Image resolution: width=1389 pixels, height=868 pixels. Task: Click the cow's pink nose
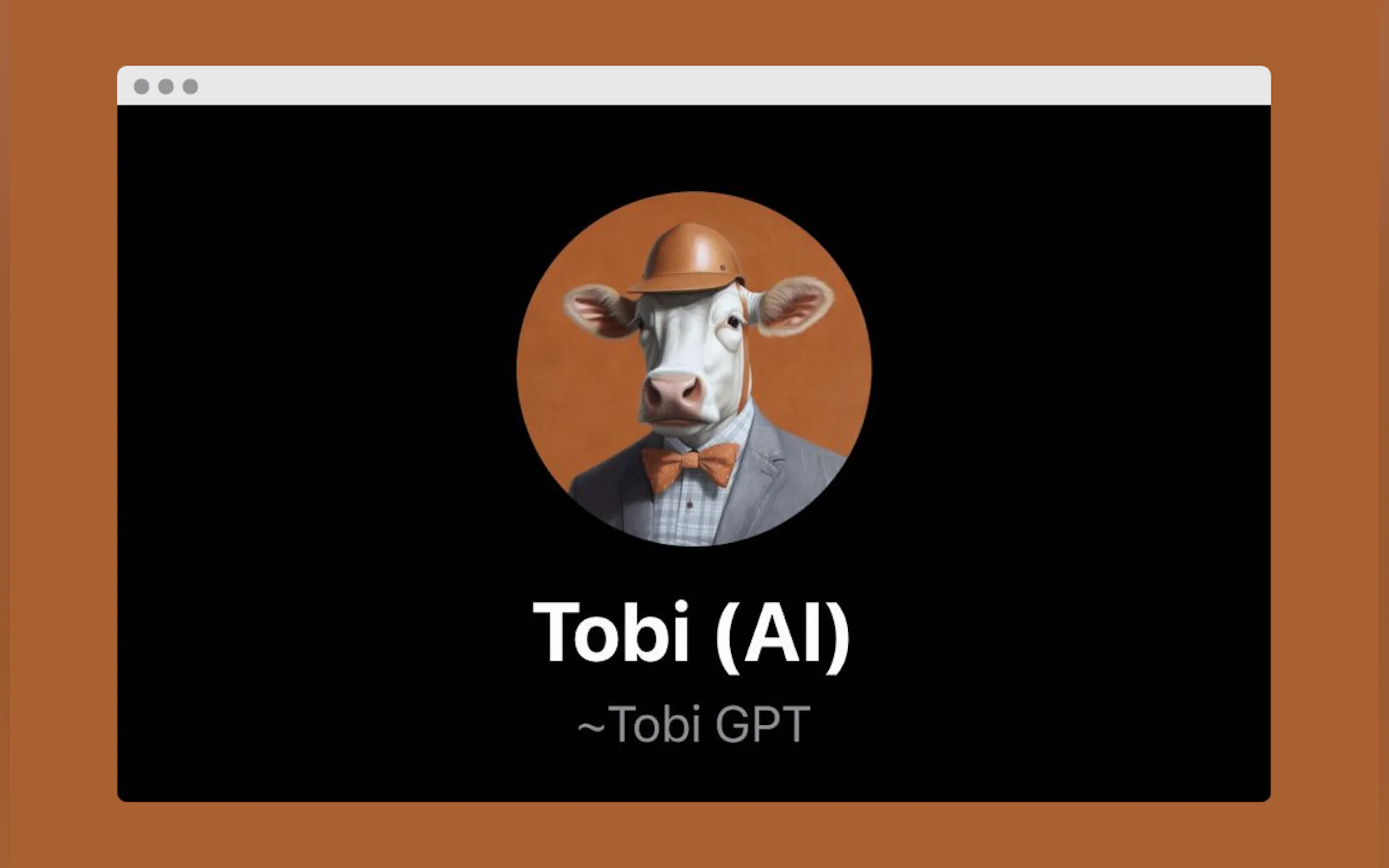click(673, 392)
